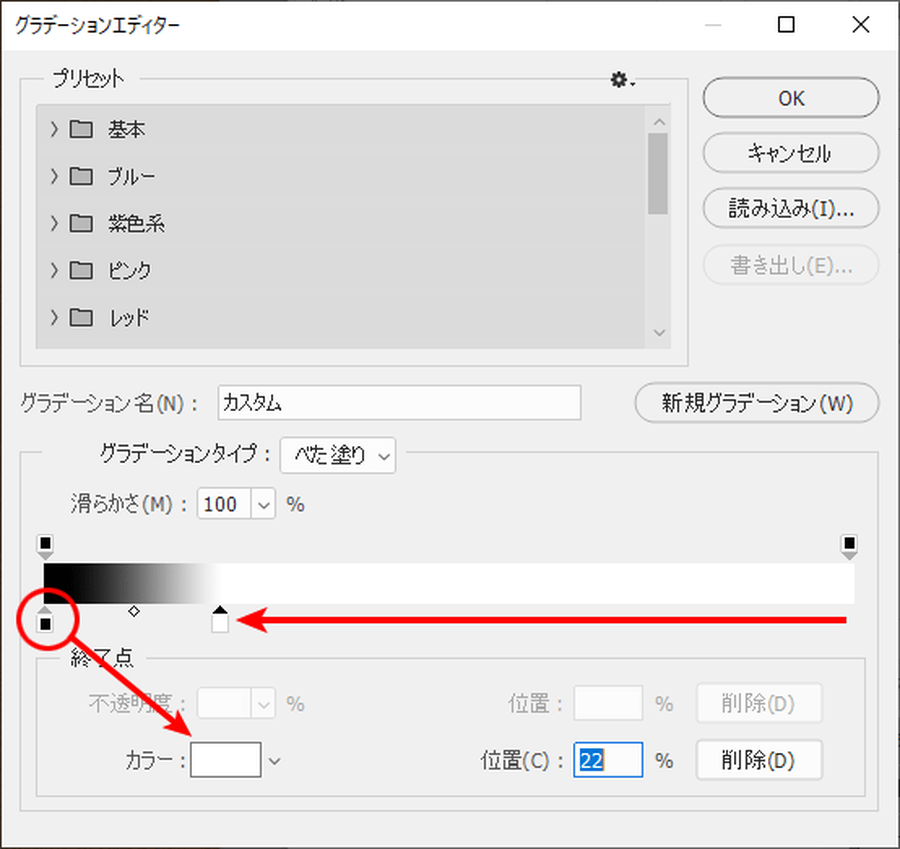Click the レッド folder label
Viewport: 900px width, 849px height.
[129, 317]
